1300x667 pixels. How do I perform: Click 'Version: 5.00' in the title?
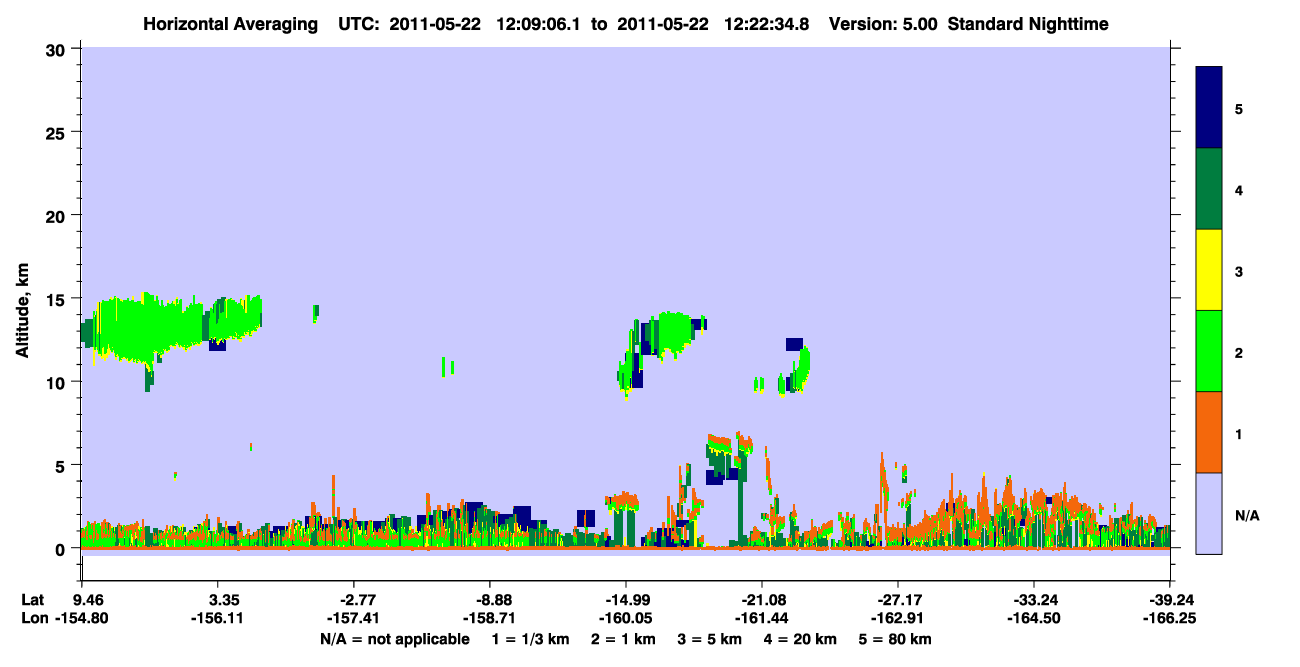click(x=883, y=23)
